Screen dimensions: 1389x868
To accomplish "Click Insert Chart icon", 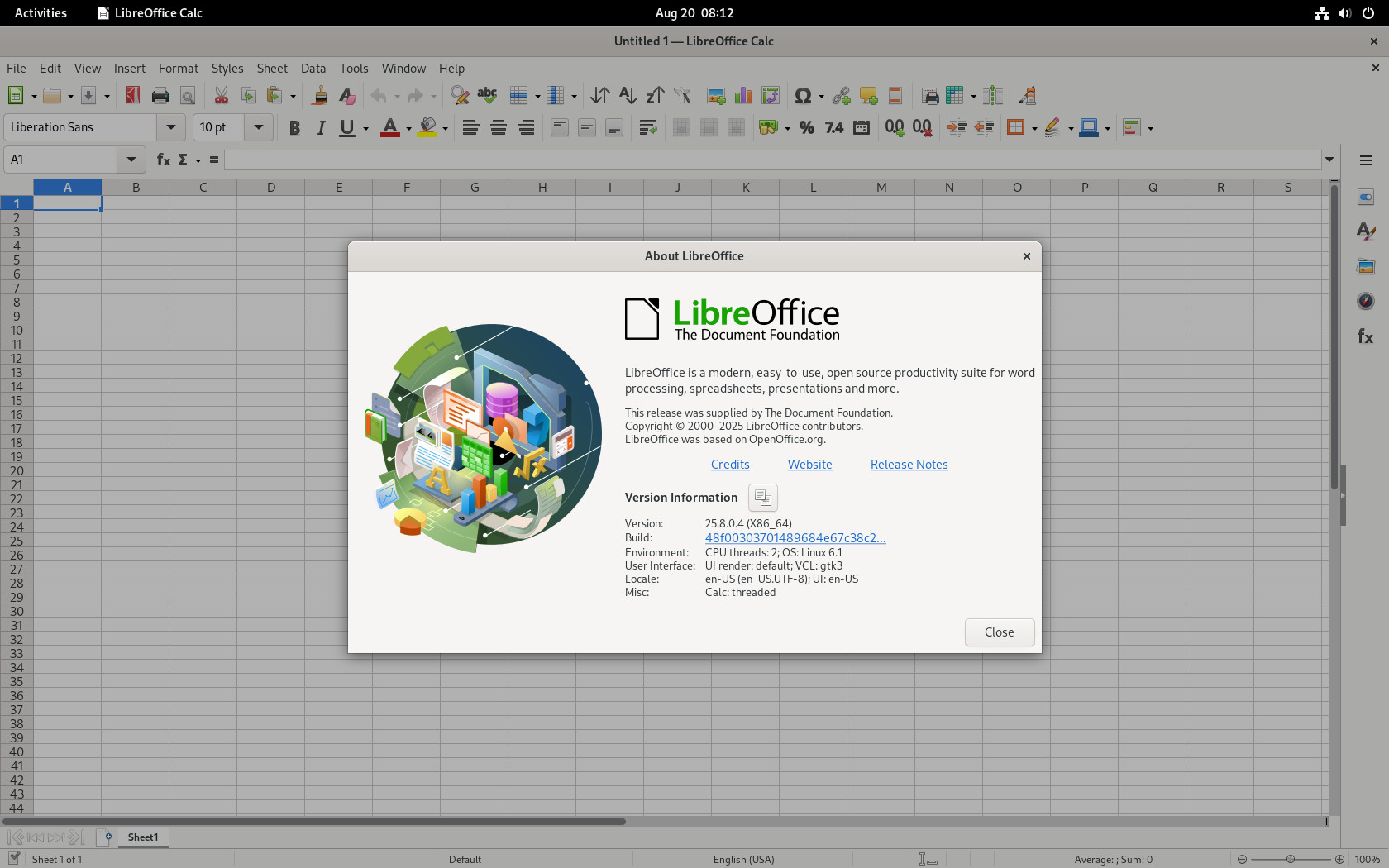I will [743, 96].
